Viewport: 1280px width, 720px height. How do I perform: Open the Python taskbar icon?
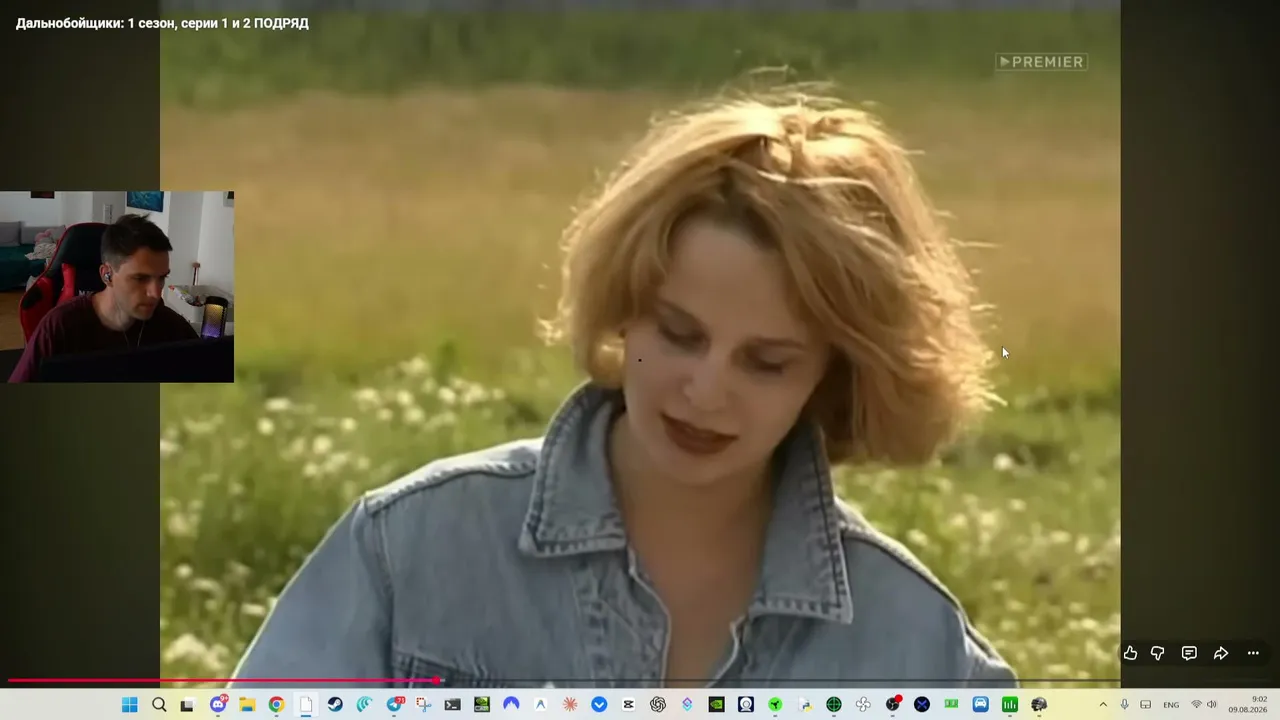805,705
